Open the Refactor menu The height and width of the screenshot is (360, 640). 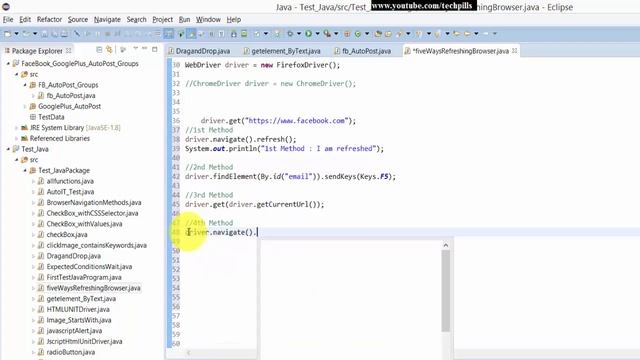pos(49,20)
